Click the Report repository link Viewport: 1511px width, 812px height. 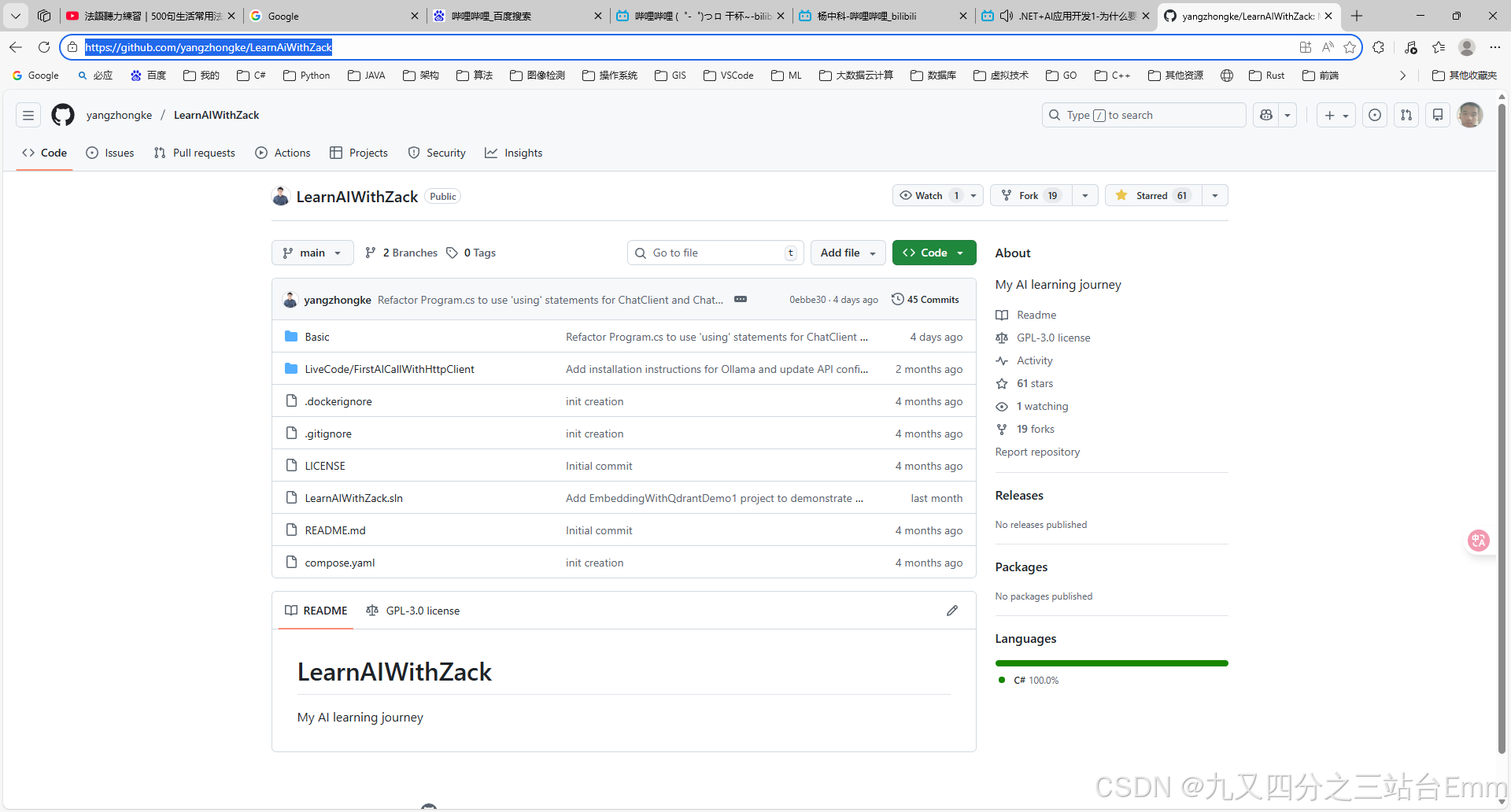pos(1037,452)
